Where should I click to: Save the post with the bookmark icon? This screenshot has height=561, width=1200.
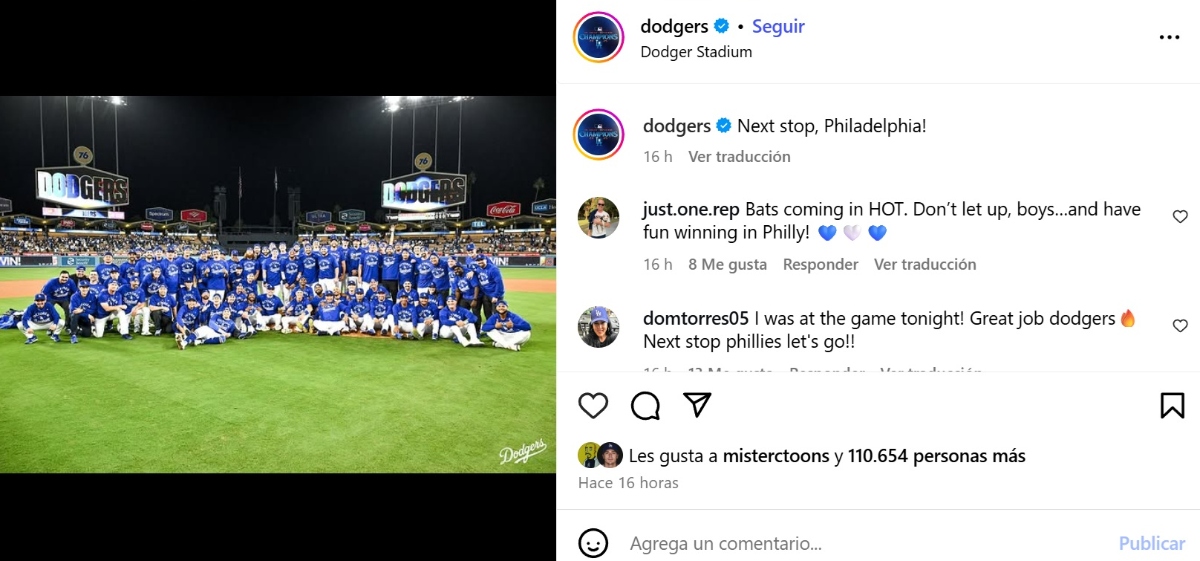(x=1172, y=405)
